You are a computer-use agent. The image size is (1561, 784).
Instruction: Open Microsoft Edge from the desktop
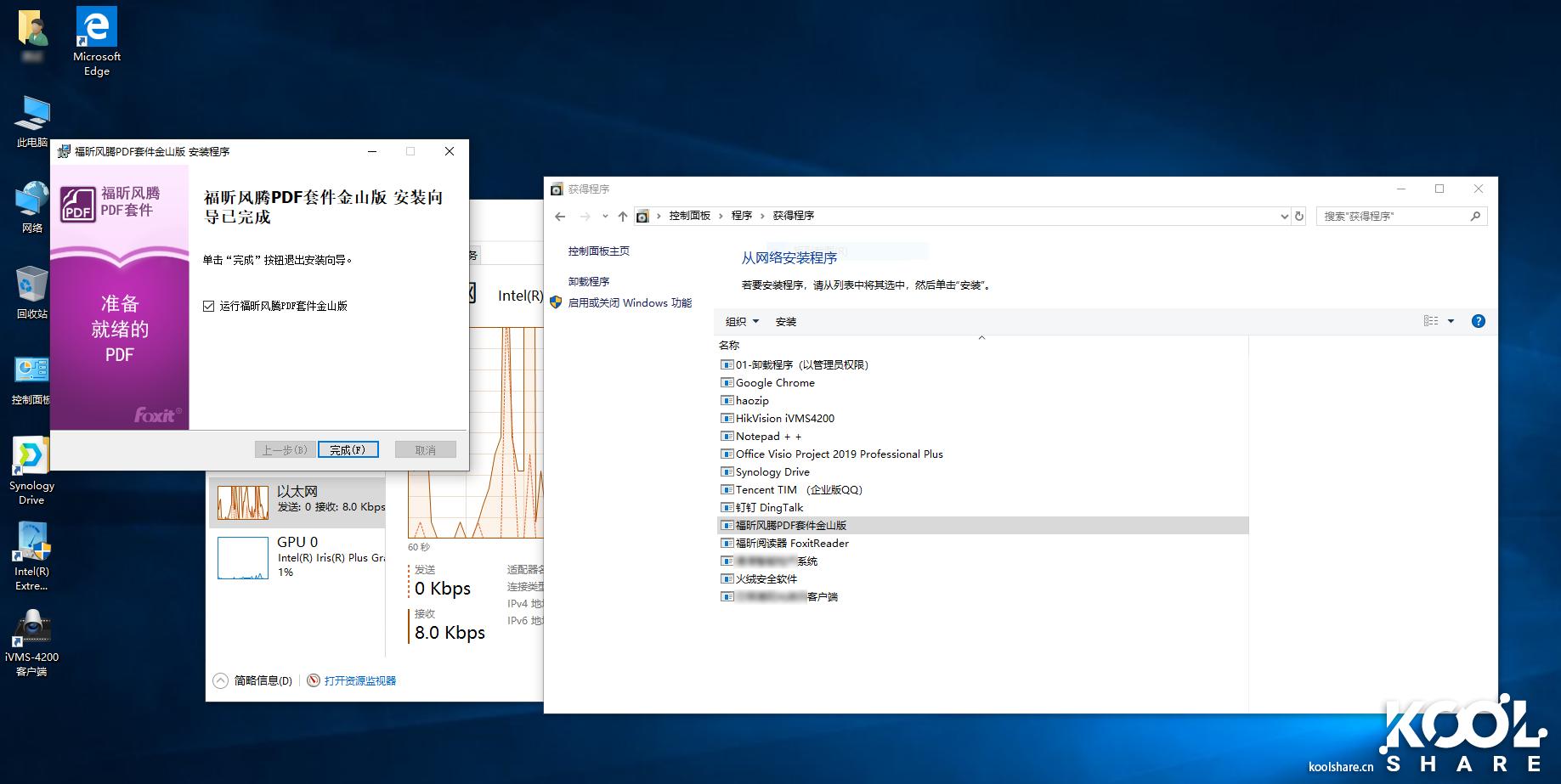click(x=95, y=25)
